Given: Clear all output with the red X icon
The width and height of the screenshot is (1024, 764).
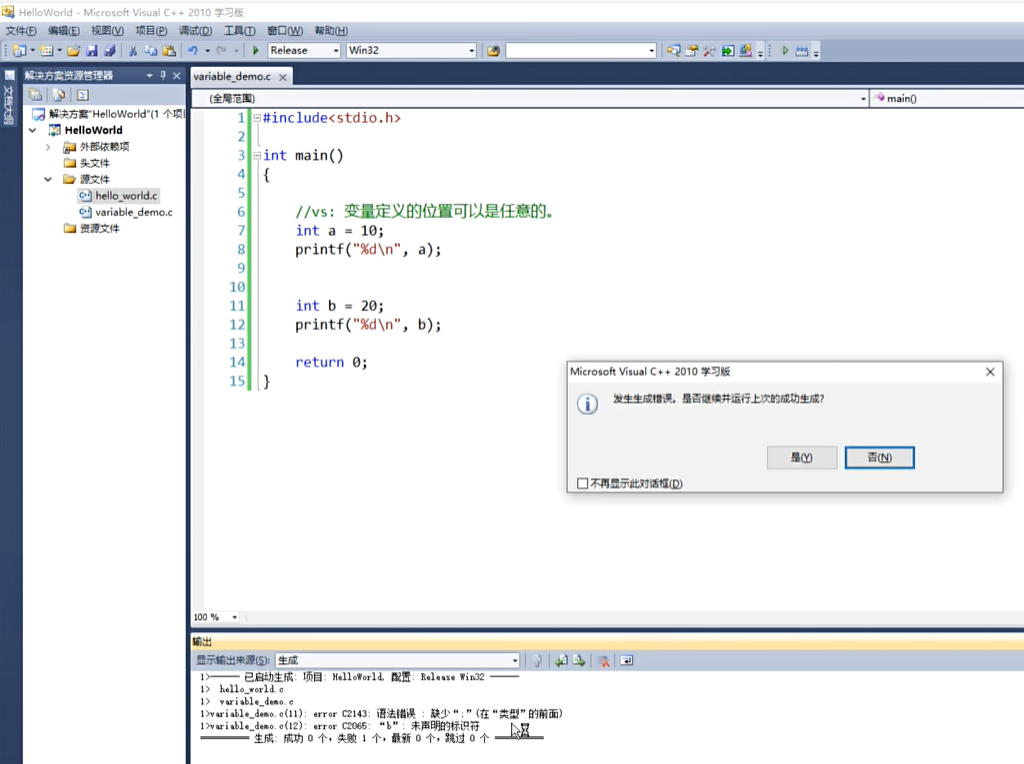Looking at the screenshot, I should tap(604, 660).
